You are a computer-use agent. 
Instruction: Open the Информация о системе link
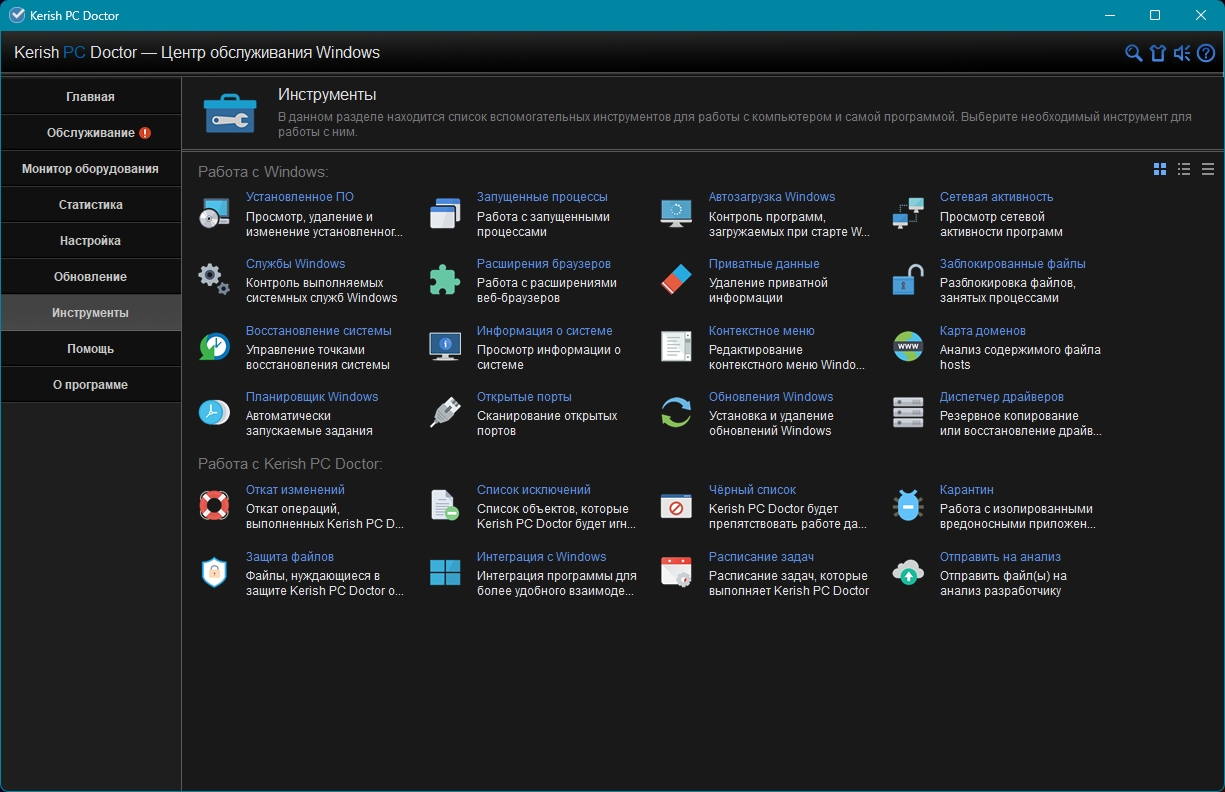pyautogui.click(x=545, y=331)
